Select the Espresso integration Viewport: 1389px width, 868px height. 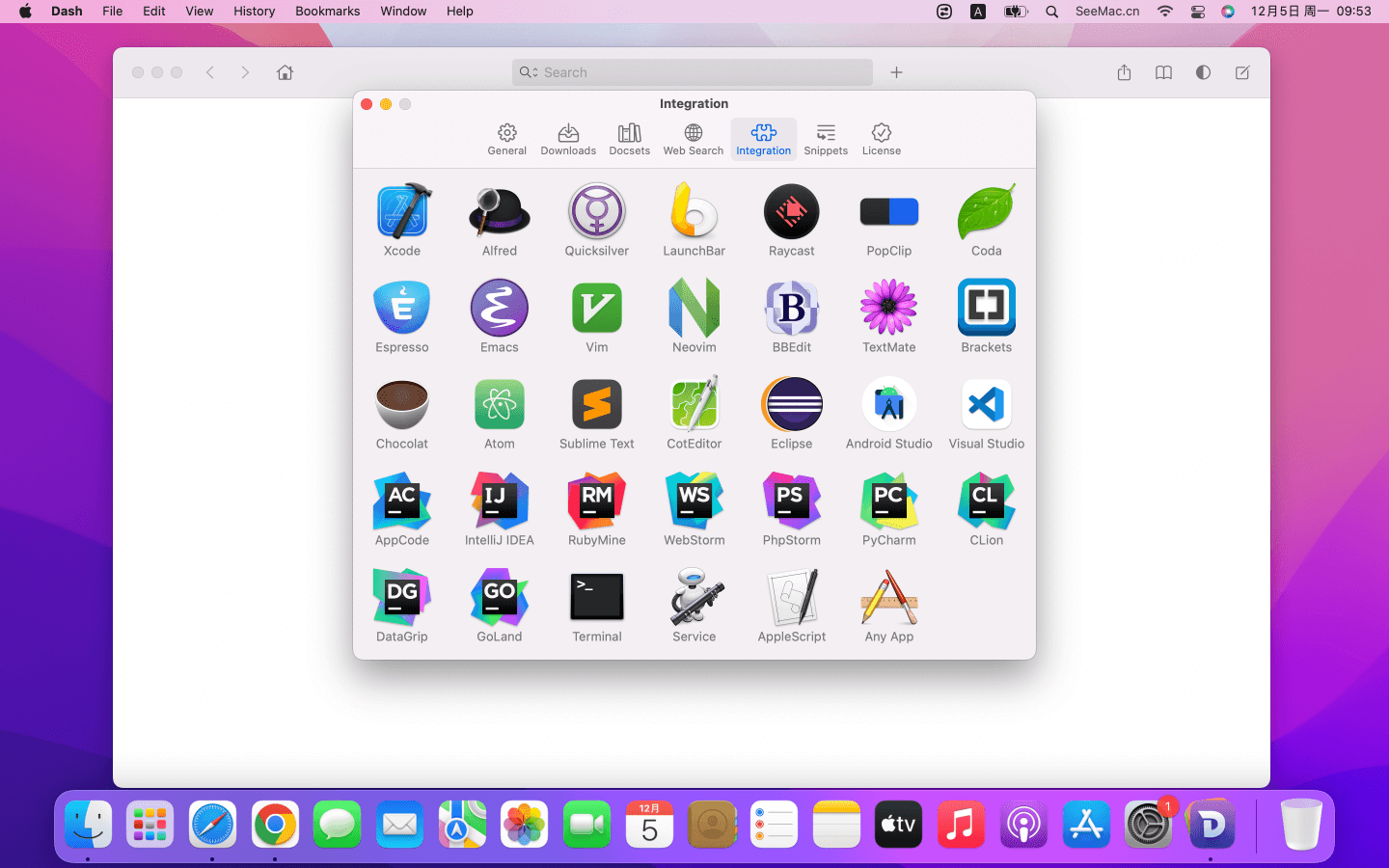[x=402, y=308]
